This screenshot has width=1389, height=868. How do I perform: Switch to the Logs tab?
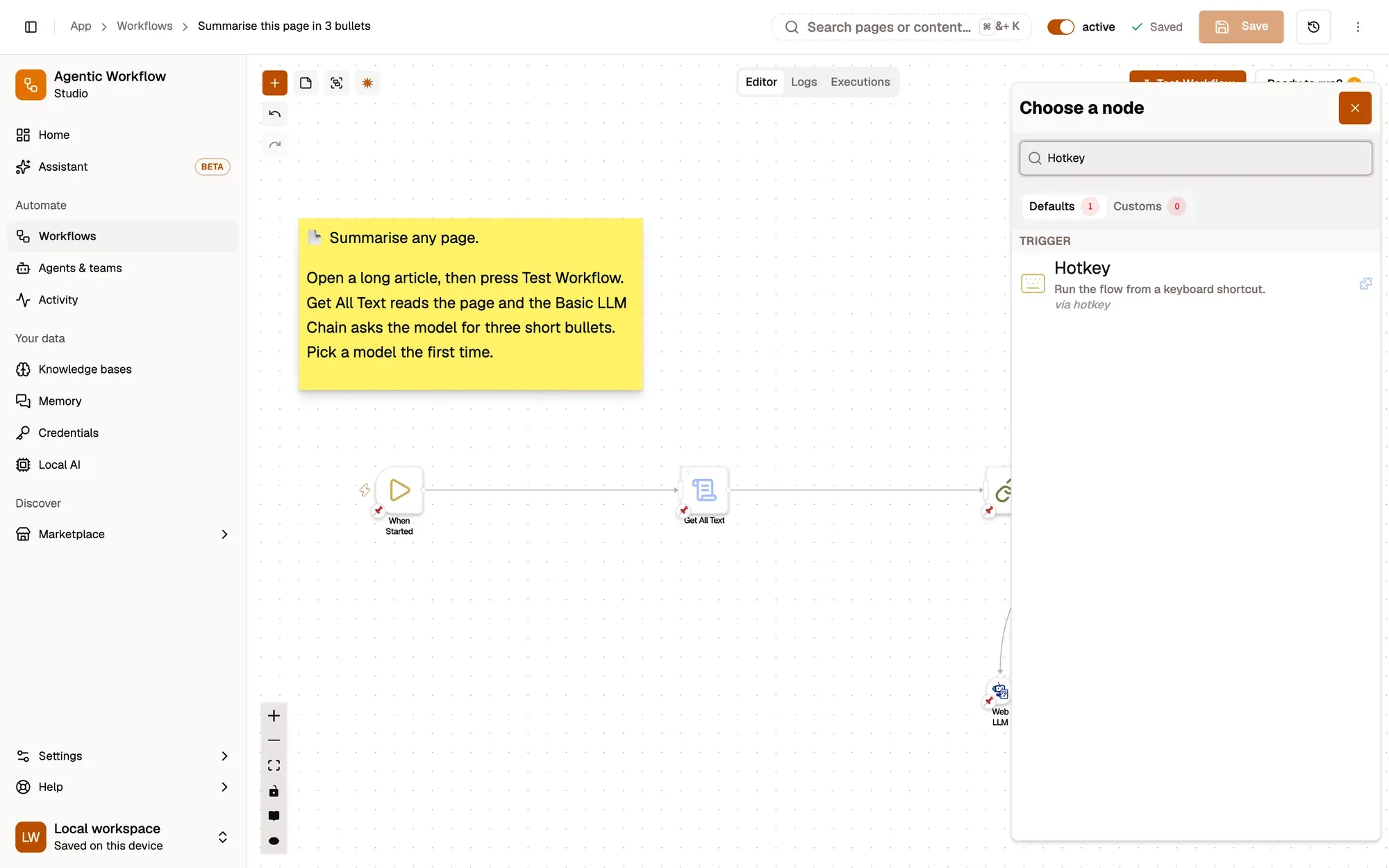pyautogui.click(x=804, y=82)
